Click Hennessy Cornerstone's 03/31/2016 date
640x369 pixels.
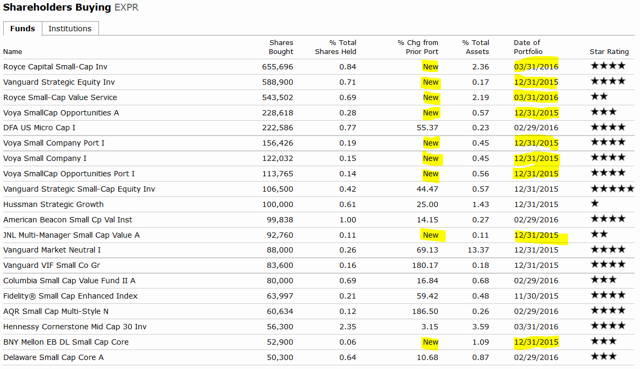click(536, 327)
